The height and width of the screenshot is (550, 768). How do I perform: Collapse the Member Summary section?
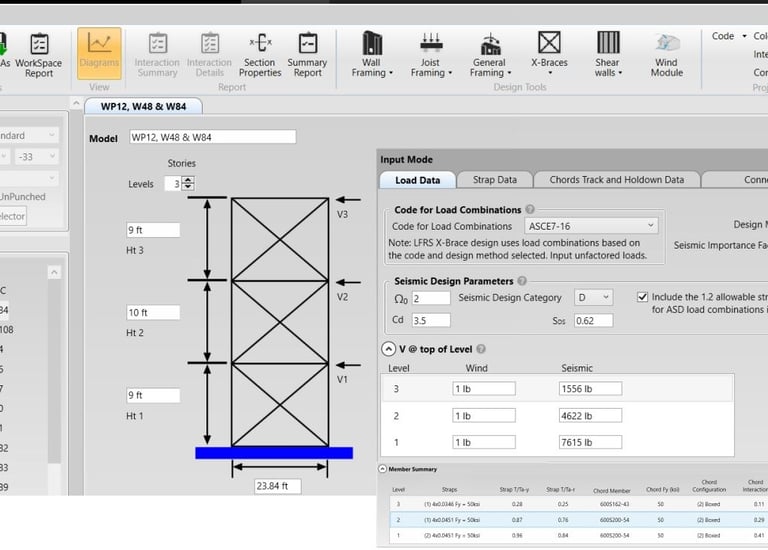coord(383,468)
